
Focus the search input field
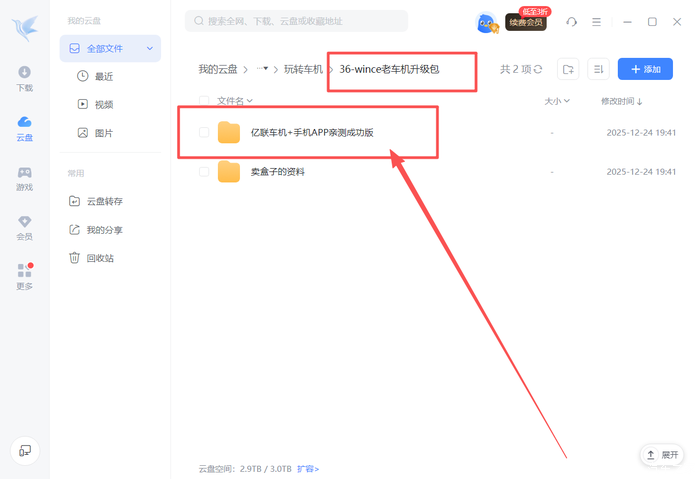(296, 21)
